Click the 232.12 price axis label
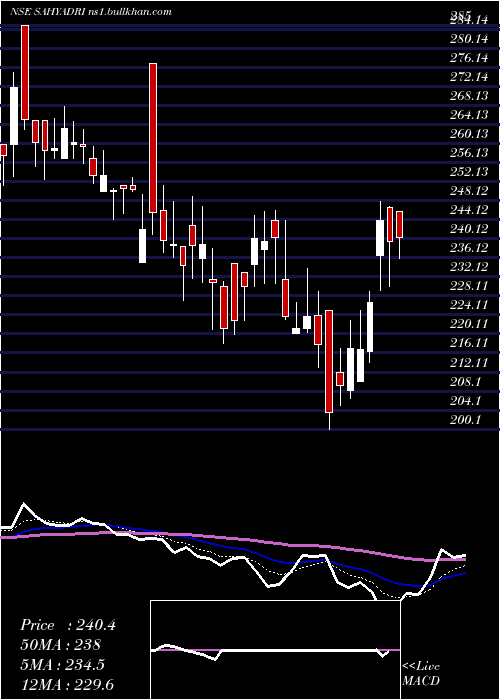This screenshot has width=500, height=700. coord(469,267)
